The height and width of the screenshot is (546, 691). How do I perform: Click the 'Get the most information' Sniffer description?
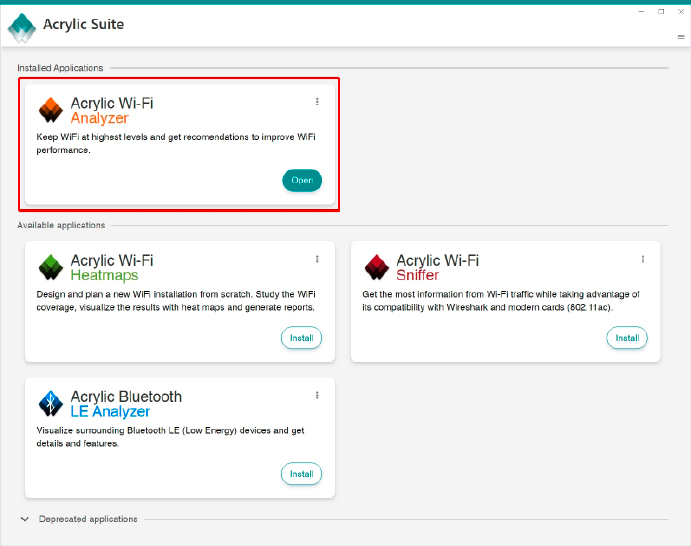[501, 301]
